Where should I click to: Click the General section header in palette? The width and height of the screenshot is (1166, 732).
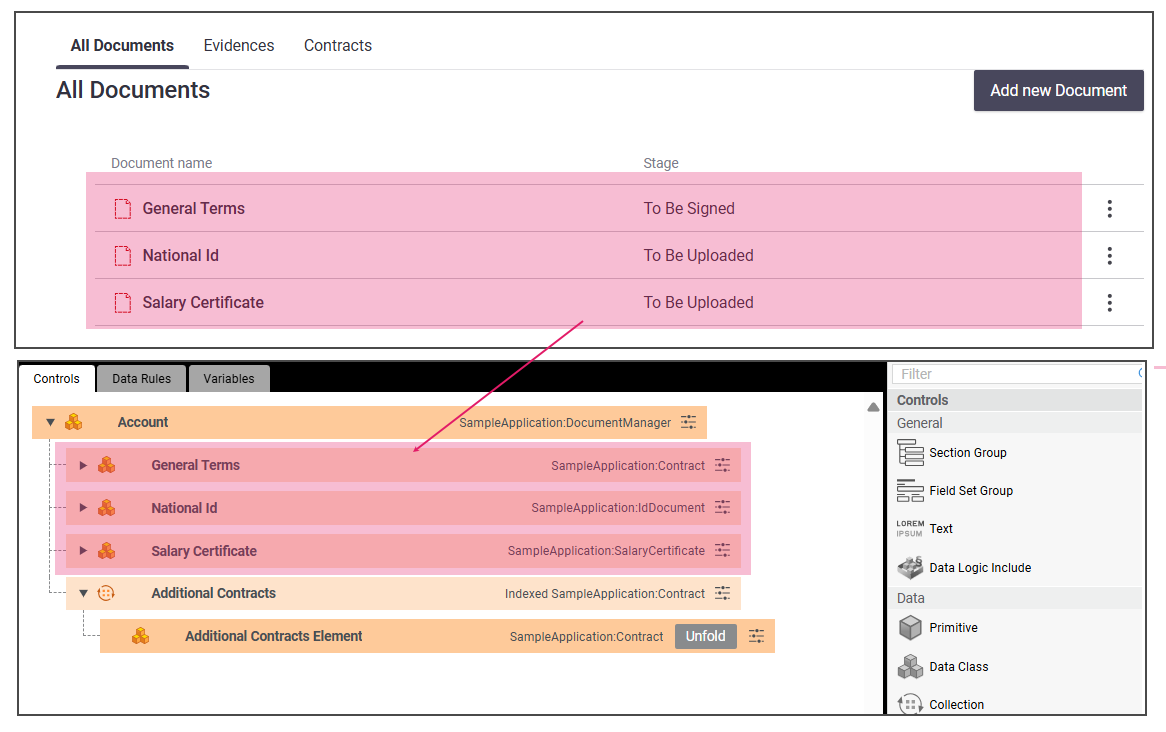(1016, 423)
